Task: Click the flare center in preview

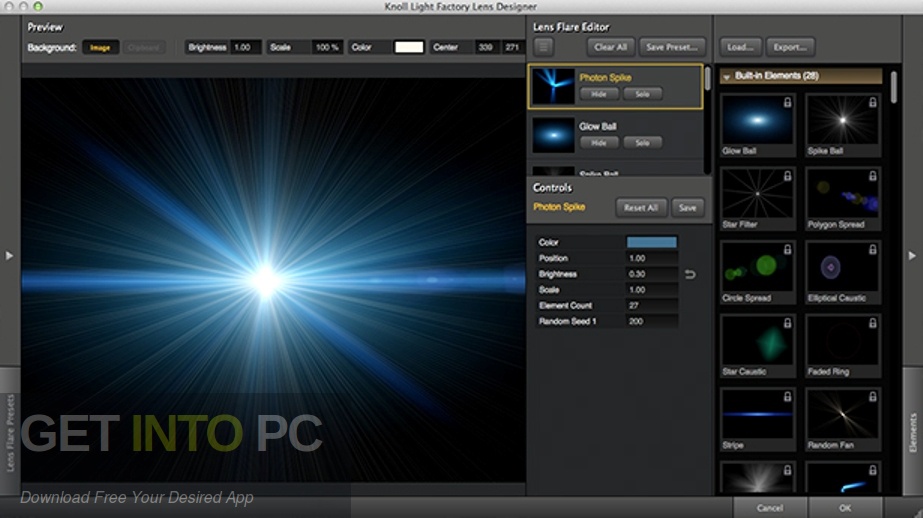Action: (x=265, y=281)
